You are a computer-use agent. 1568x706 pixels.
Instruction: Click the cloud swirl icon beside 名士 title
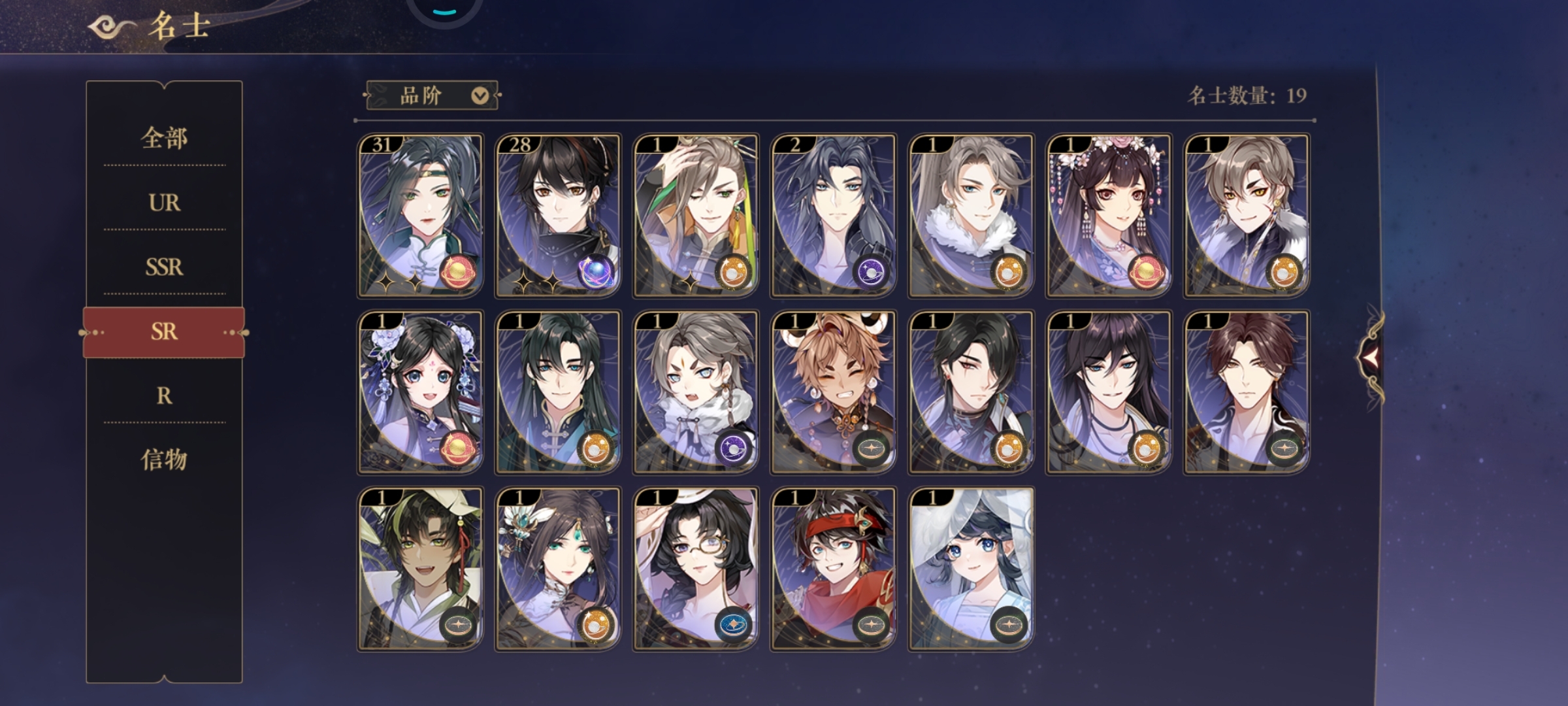[111, 27]
